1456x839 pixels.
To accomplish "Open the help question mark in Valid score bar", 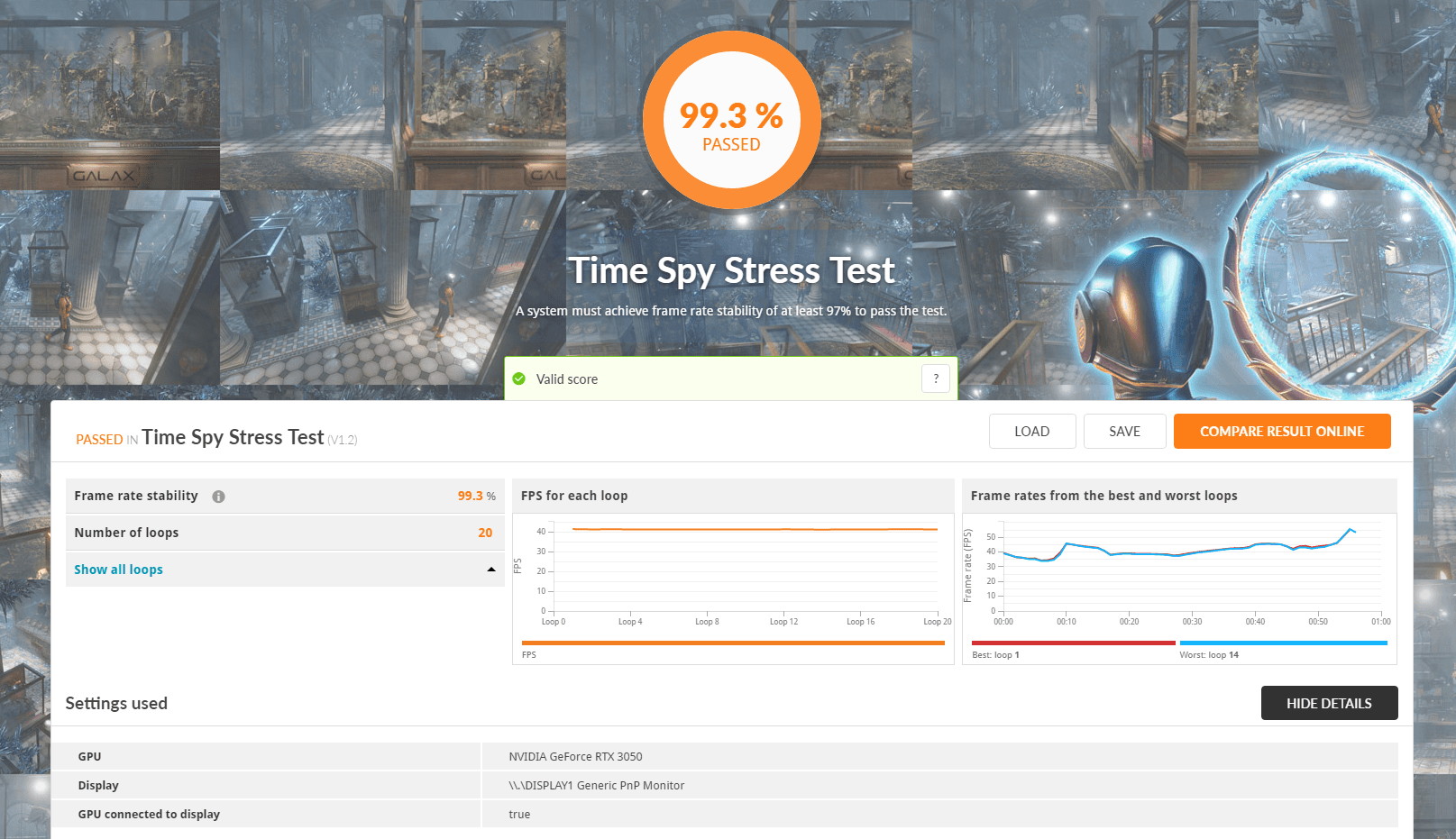I will (936, 378).
